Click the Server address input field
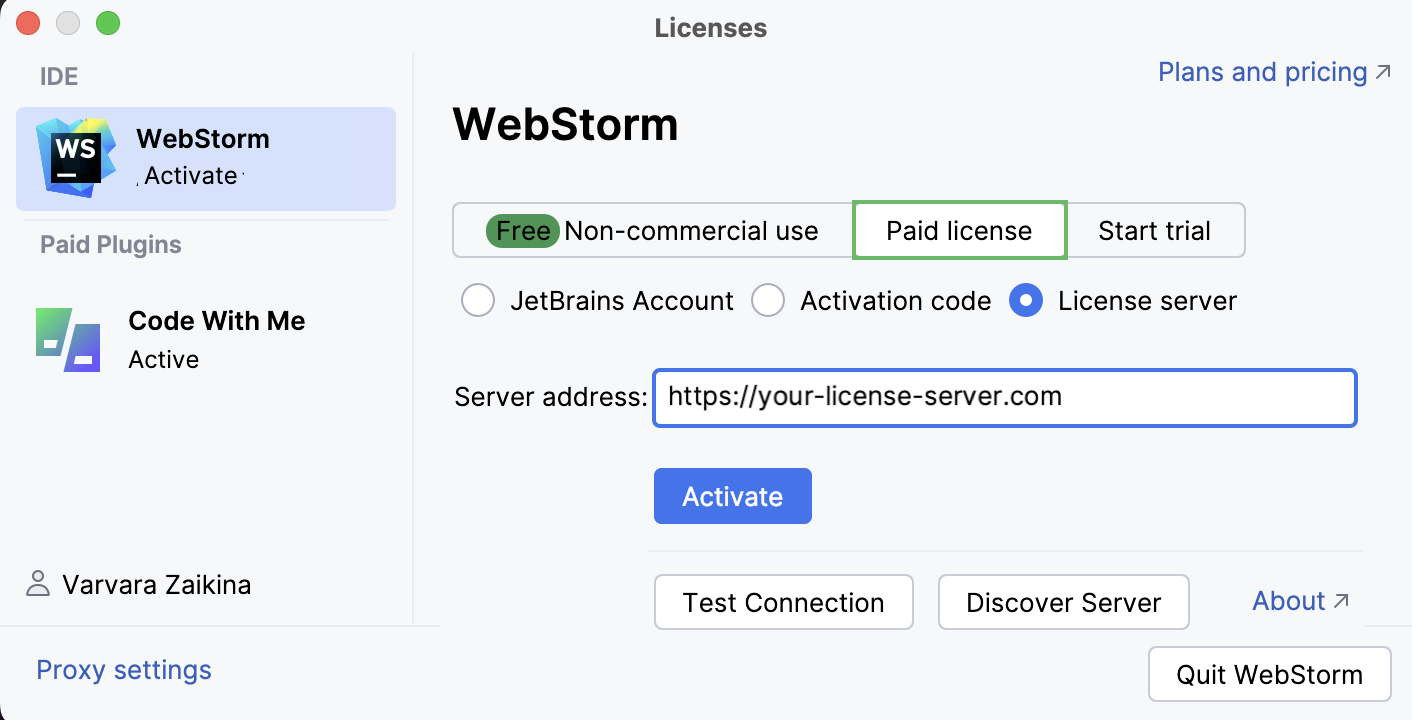This screenshot has height=720, width=1412. (1004, 397)
